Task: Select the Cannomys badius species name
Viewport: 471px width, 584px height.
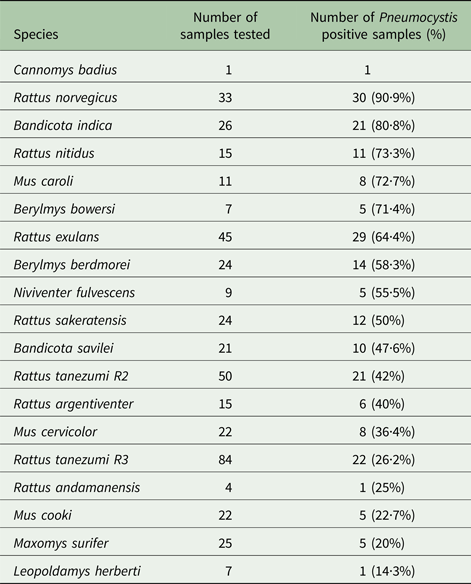Action: (x=65, y=70)
